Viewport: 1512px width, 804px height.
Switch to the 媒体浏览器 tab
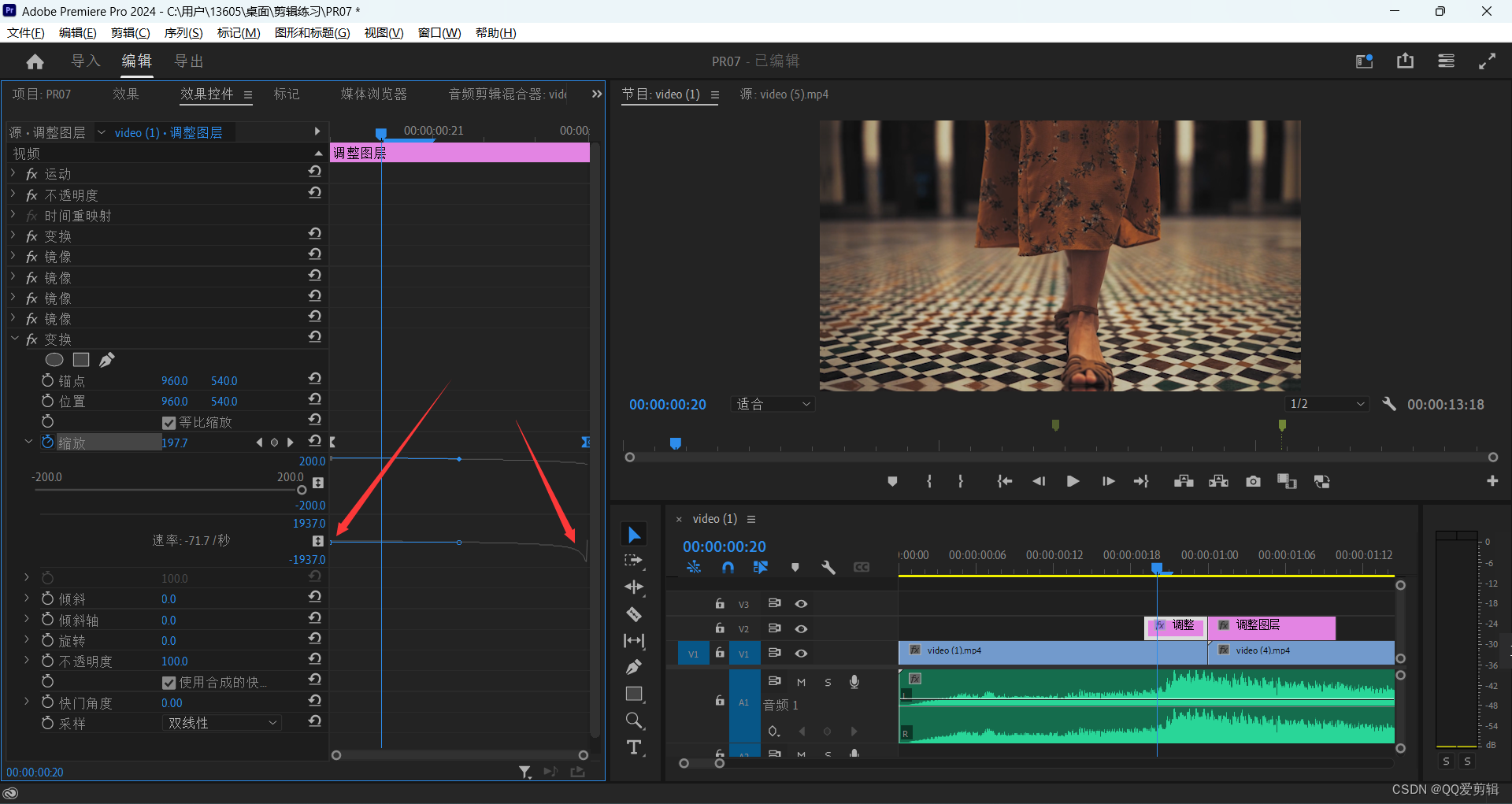click(x=373, y=94)
